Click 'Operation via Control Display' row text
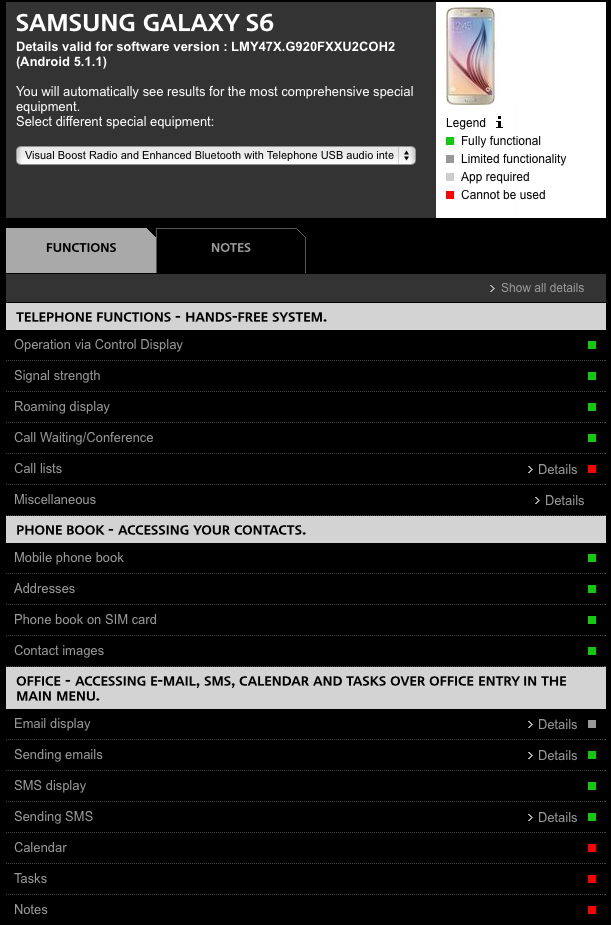Image resolution: width=611 pixels, height=925 pixels. click(x=98, y=345)
